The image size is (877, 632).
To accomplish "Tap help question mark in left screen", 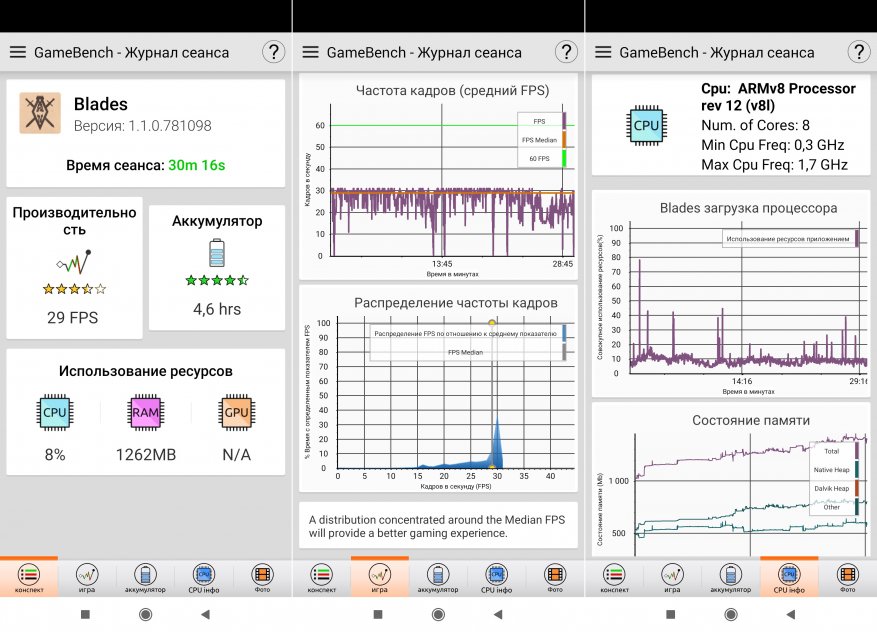I will (274, 52).
